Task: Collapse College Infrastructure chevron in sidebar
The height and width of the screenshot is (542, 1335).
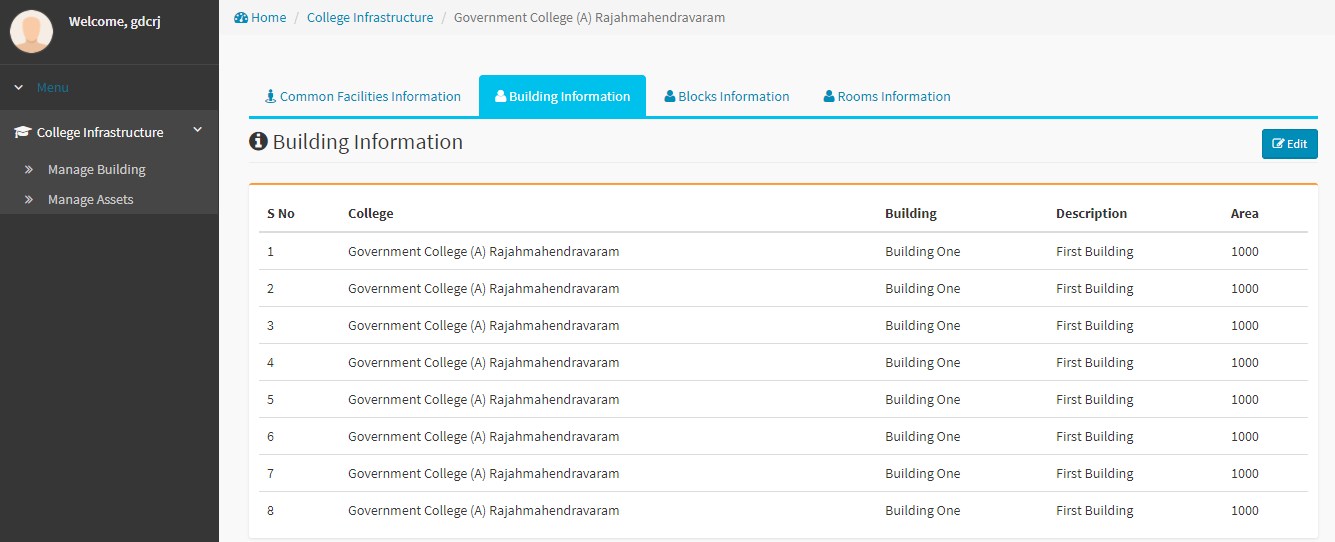Action: click(197, 130)
